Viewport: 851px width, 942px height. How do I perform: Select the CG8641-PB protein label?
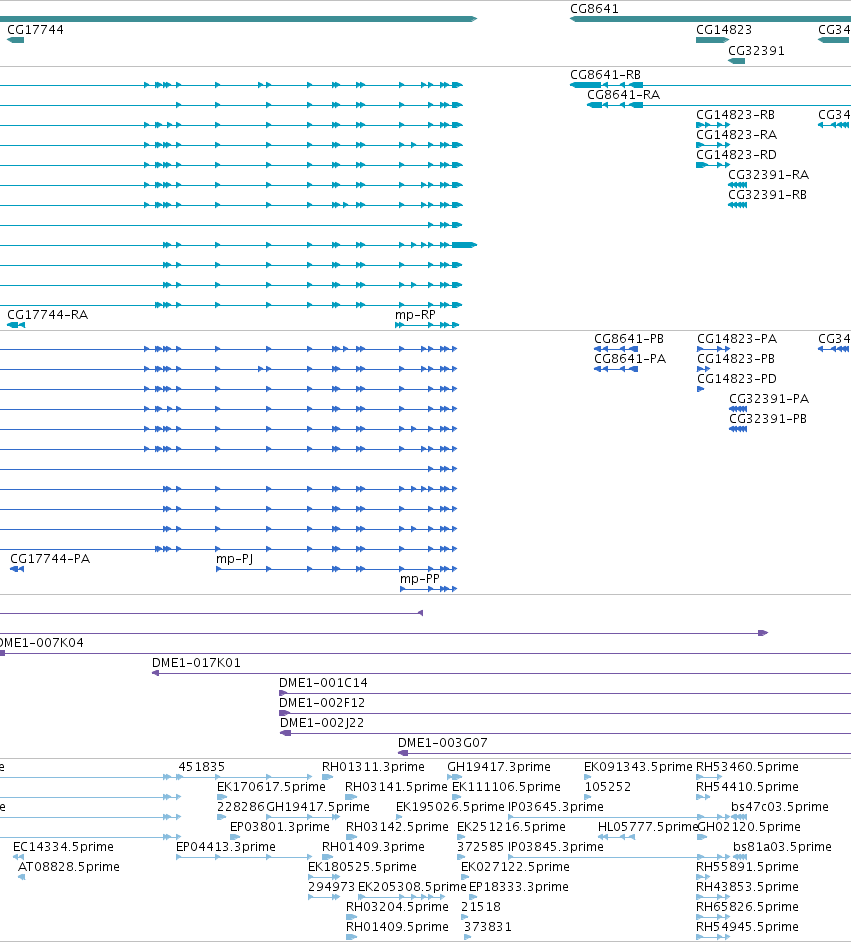pos(629,338)
